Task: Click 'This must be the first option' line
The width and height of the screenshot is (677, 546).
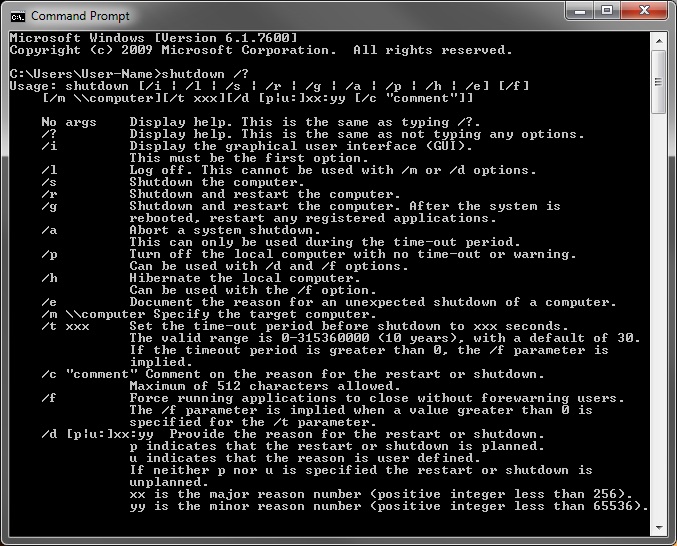Action: pos(249,158)
